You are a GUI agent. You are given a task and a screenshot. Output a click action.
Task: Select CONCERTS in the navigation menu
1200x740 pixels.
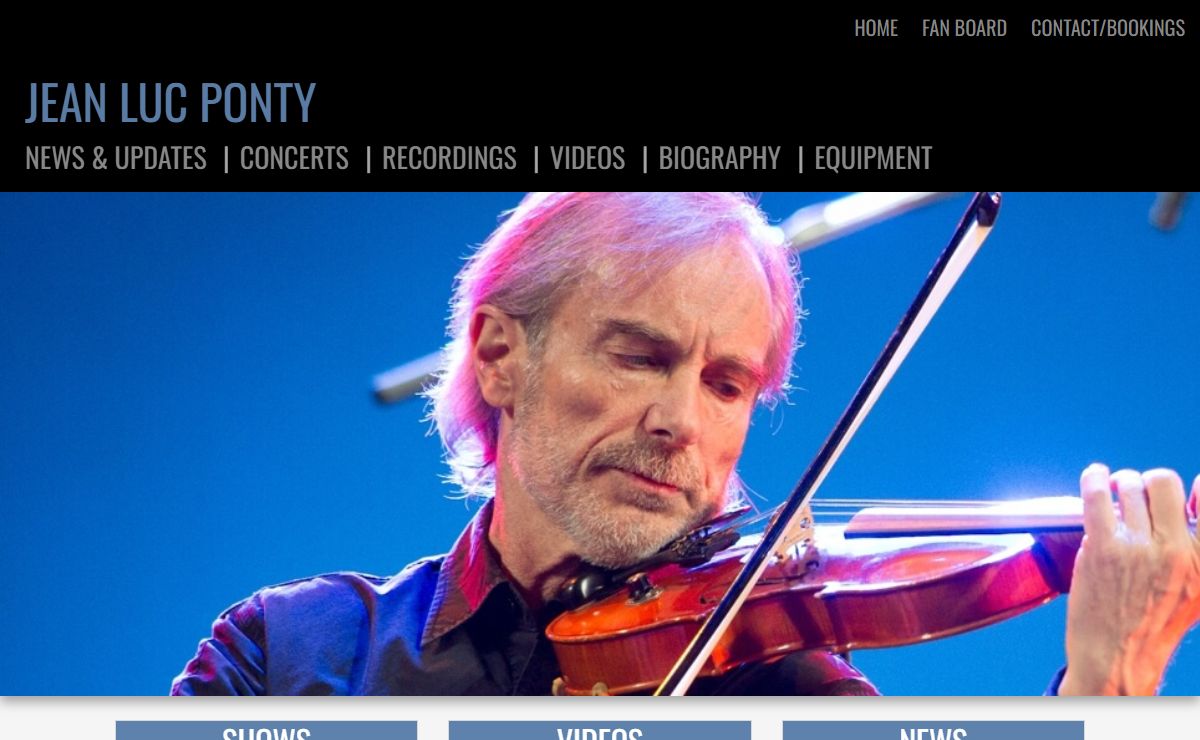coord(294,157)
